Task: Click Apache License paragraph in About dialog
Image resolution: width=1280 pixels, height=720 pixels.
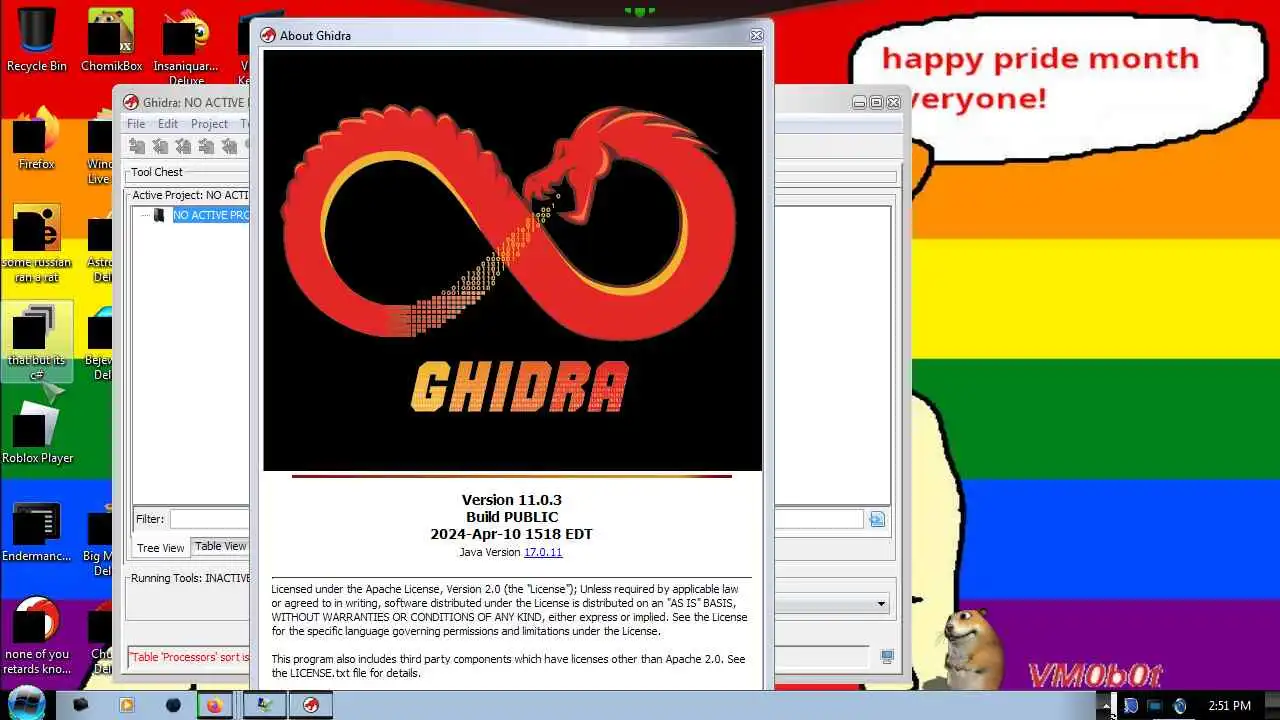Action: pos(509,610)
